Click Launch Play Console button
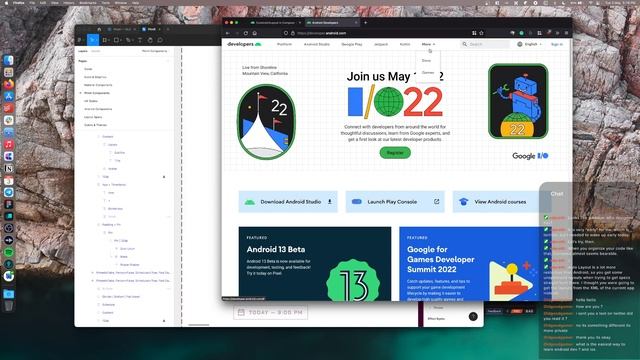640x360 pixels. click(395, 202)
